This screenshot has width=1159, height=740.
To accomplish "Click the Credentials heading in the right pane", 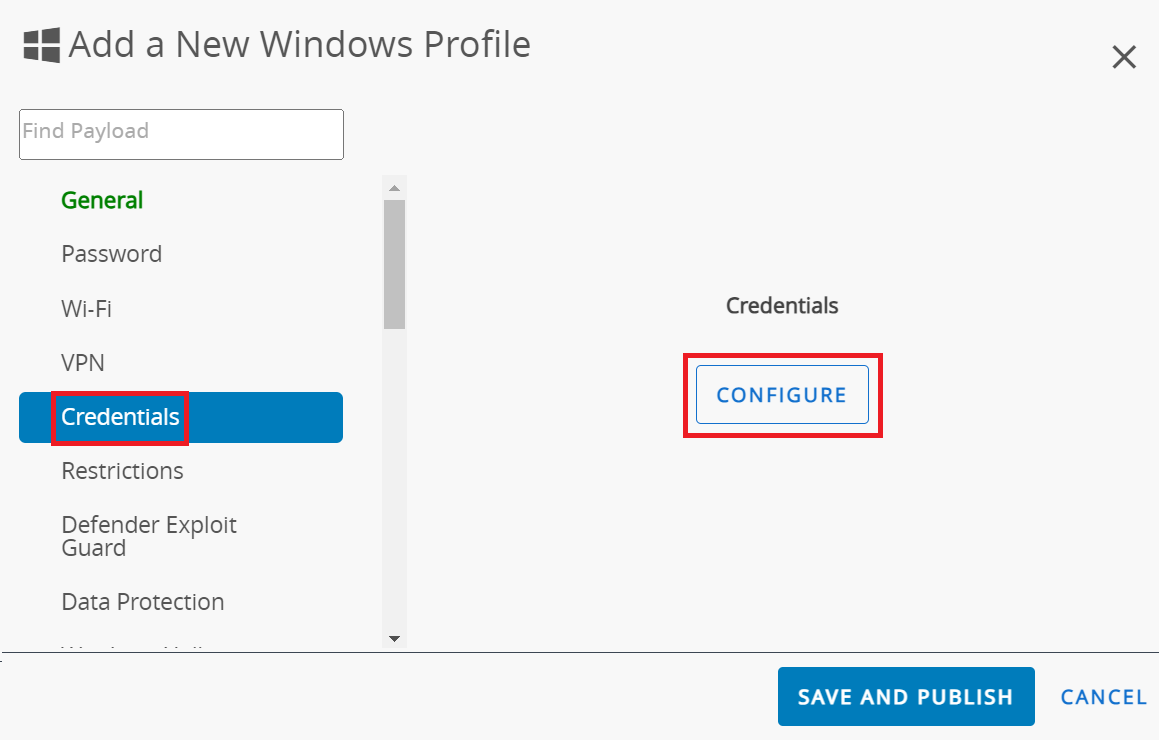I will point(782,306).
